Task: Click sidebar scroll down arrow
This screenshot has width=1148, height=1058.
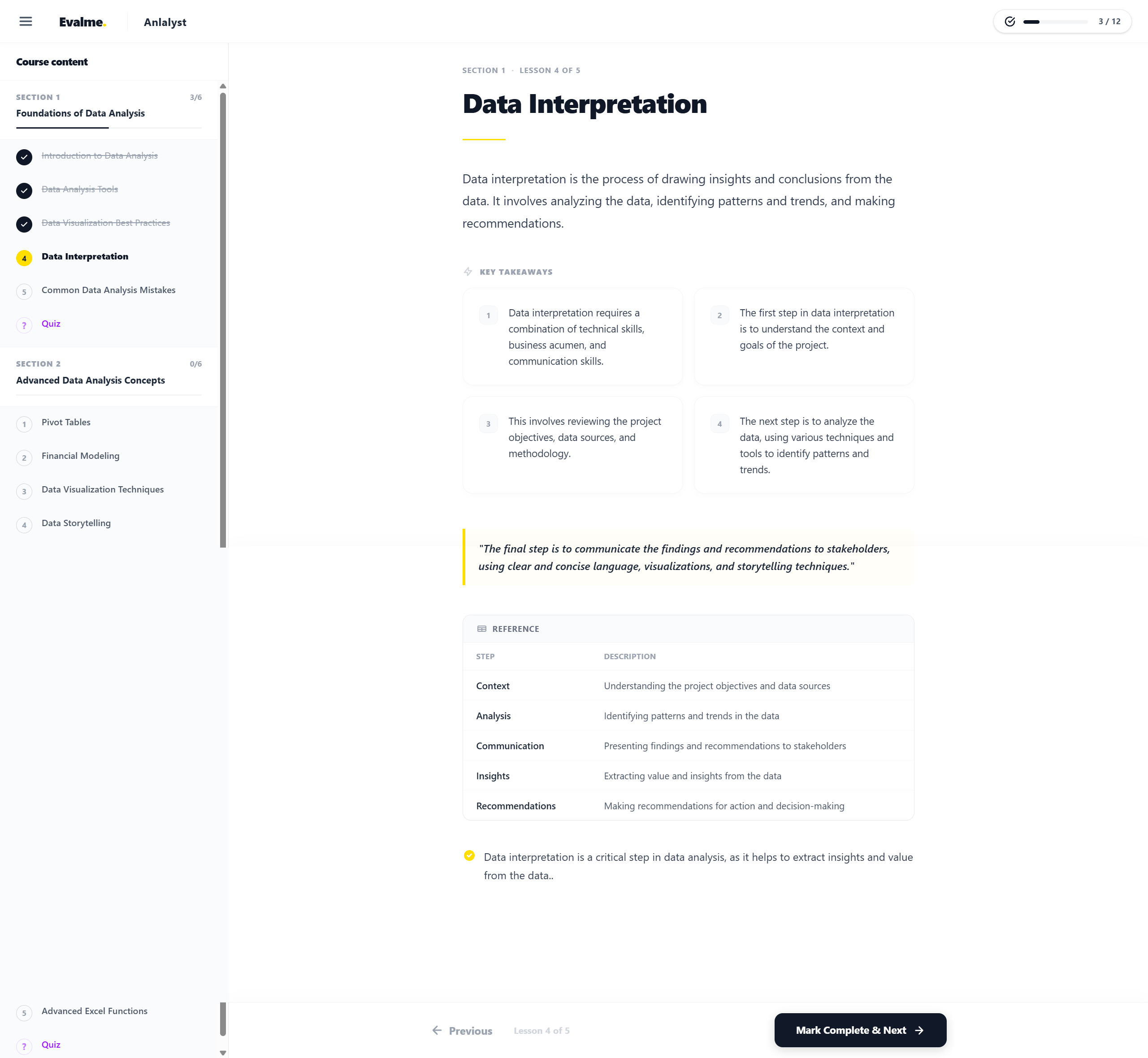Action: click(223, 1052)
